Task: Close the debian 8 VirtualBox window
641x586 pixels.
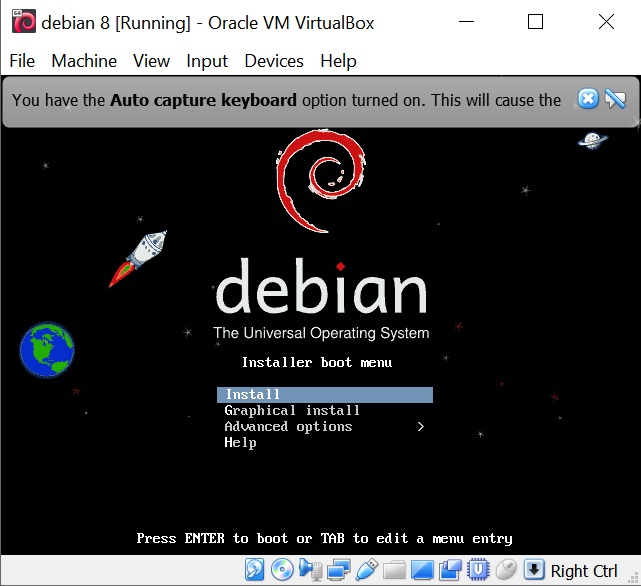Action: [x=606, y=22]
